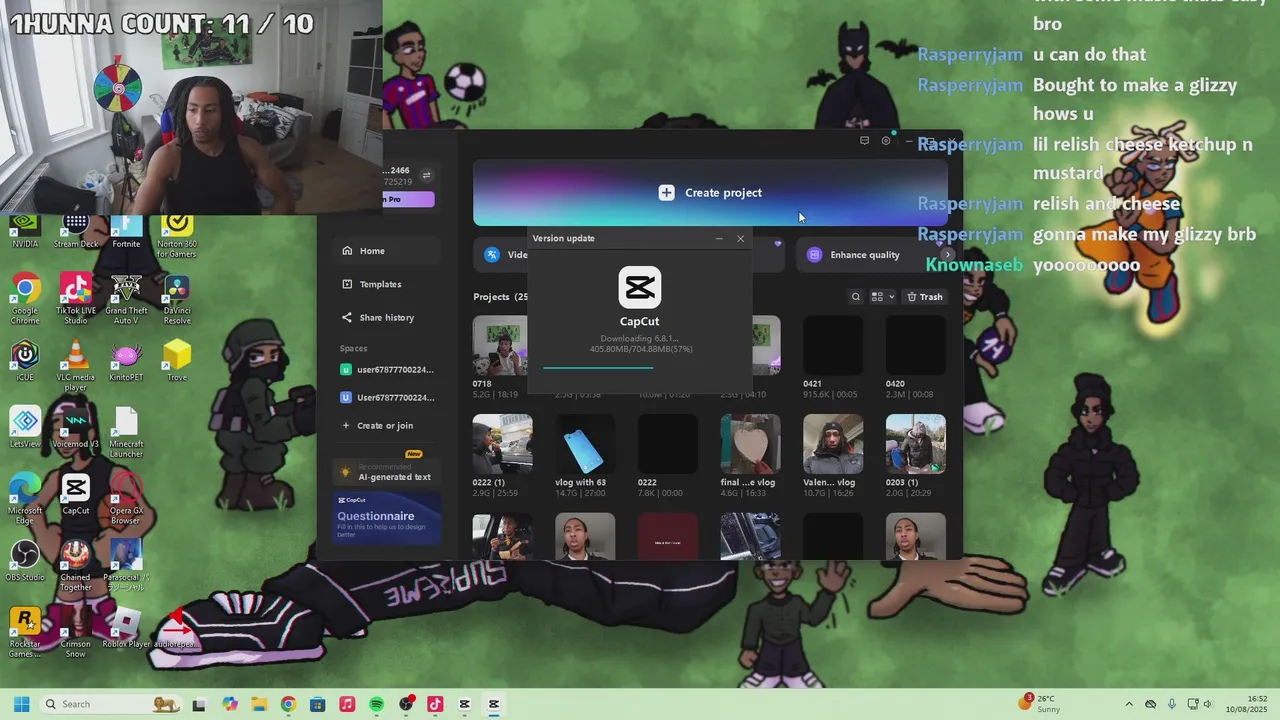Image resolution: width=1280 pixels, height=720 pixels.
Task: Open the Valen... vlog project thumbnail
Action: tap(833, 444)
